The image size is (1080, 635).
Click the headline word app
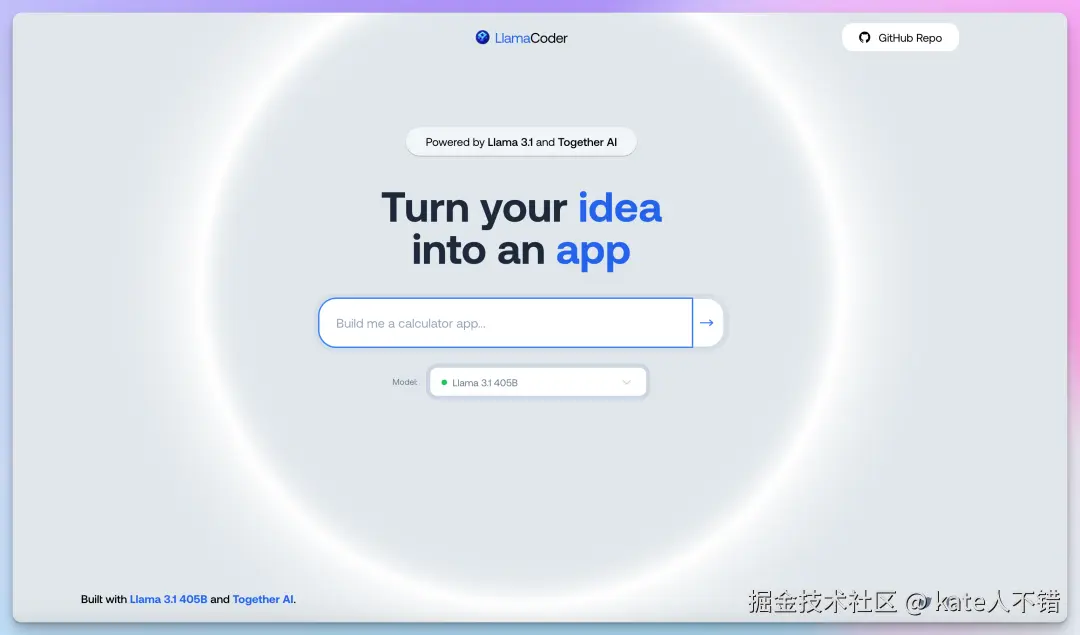tap(593, 252)
